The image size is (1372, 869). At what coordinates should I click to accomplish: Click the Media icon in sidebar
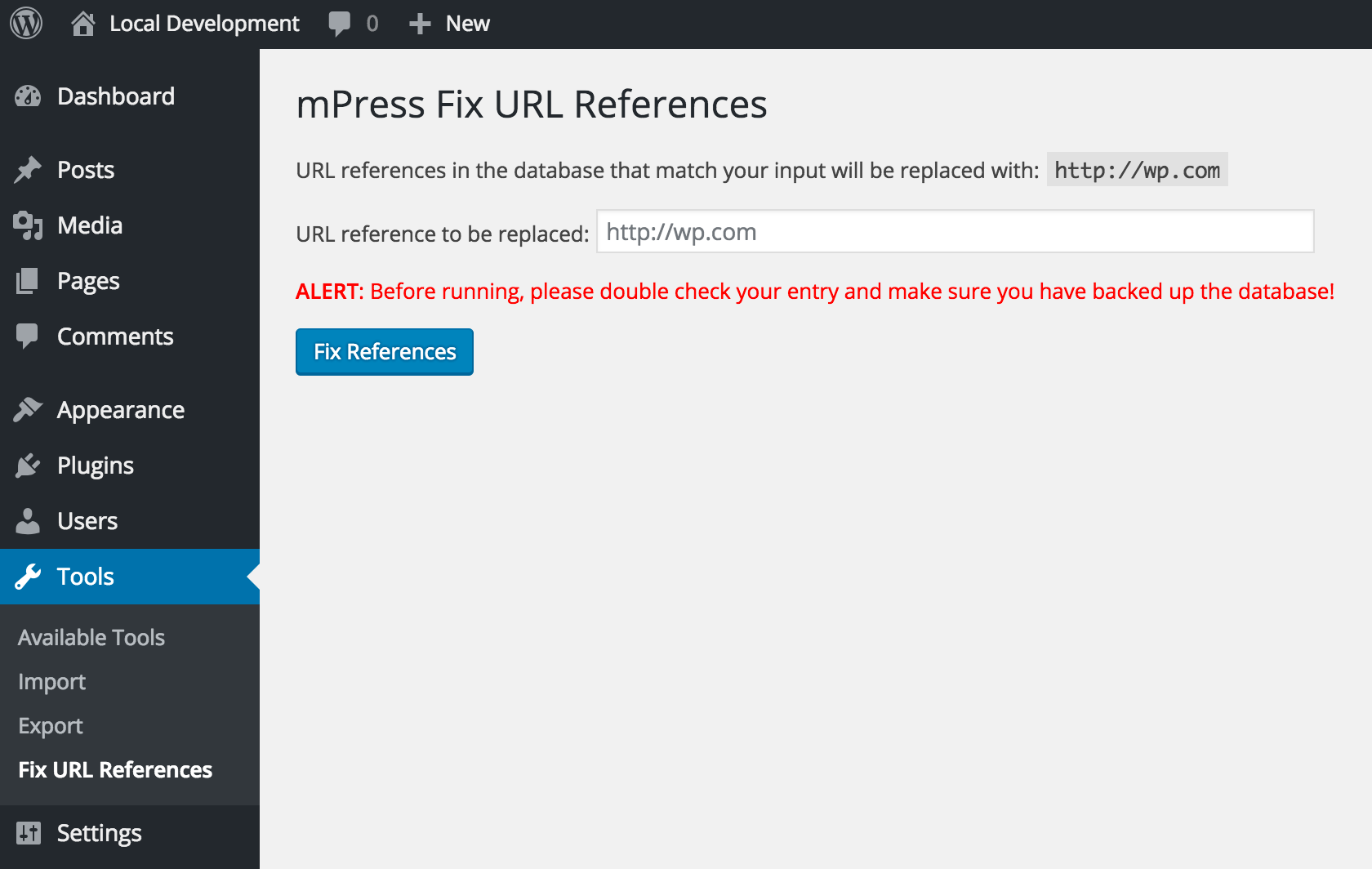click(x=28, y=225)
